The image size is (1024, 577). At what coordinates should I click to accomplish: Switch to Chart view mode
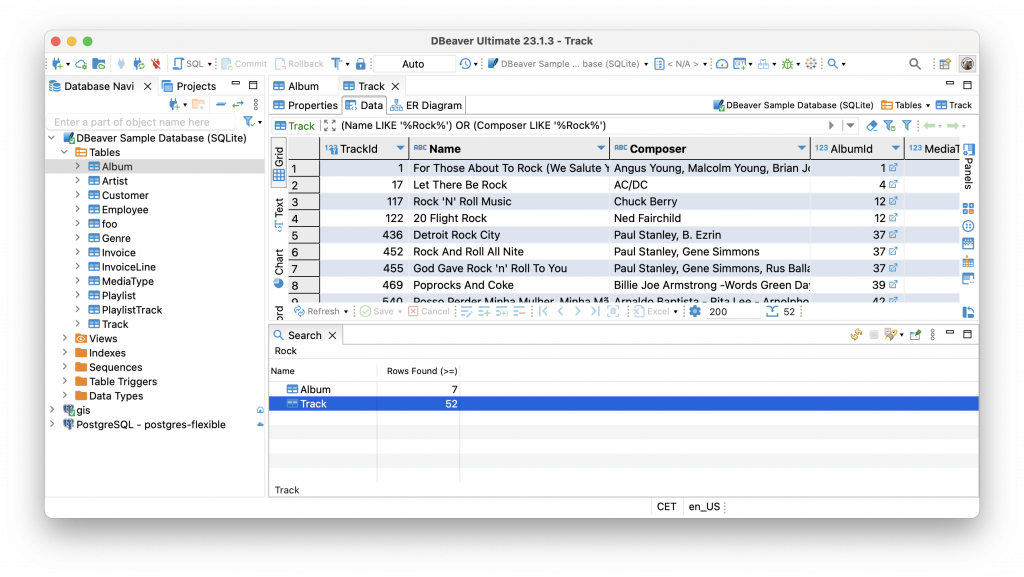tap(279, 267)
